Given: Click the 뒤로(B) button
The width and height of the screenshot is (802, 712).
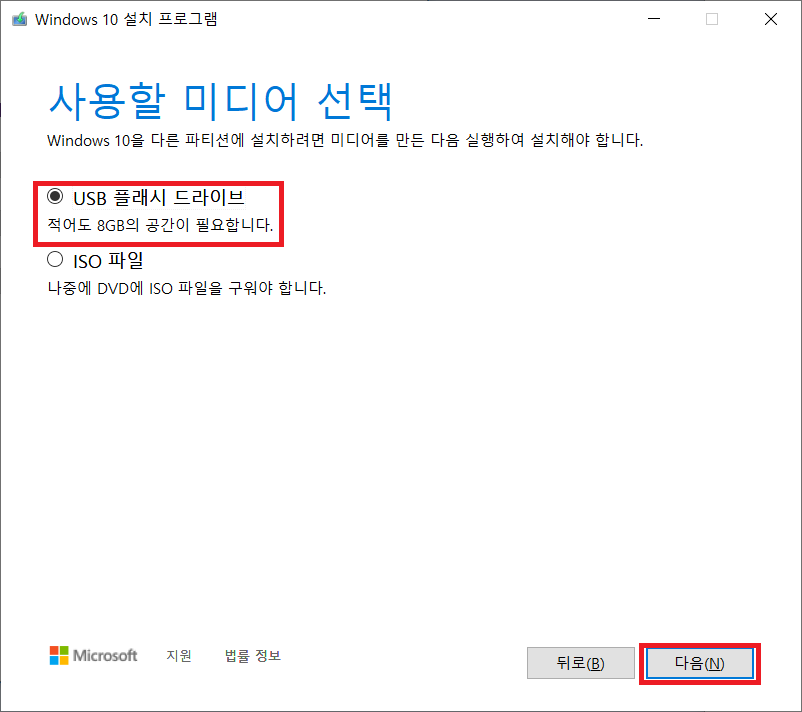Looking at the screenshot, I should (581, 663).
